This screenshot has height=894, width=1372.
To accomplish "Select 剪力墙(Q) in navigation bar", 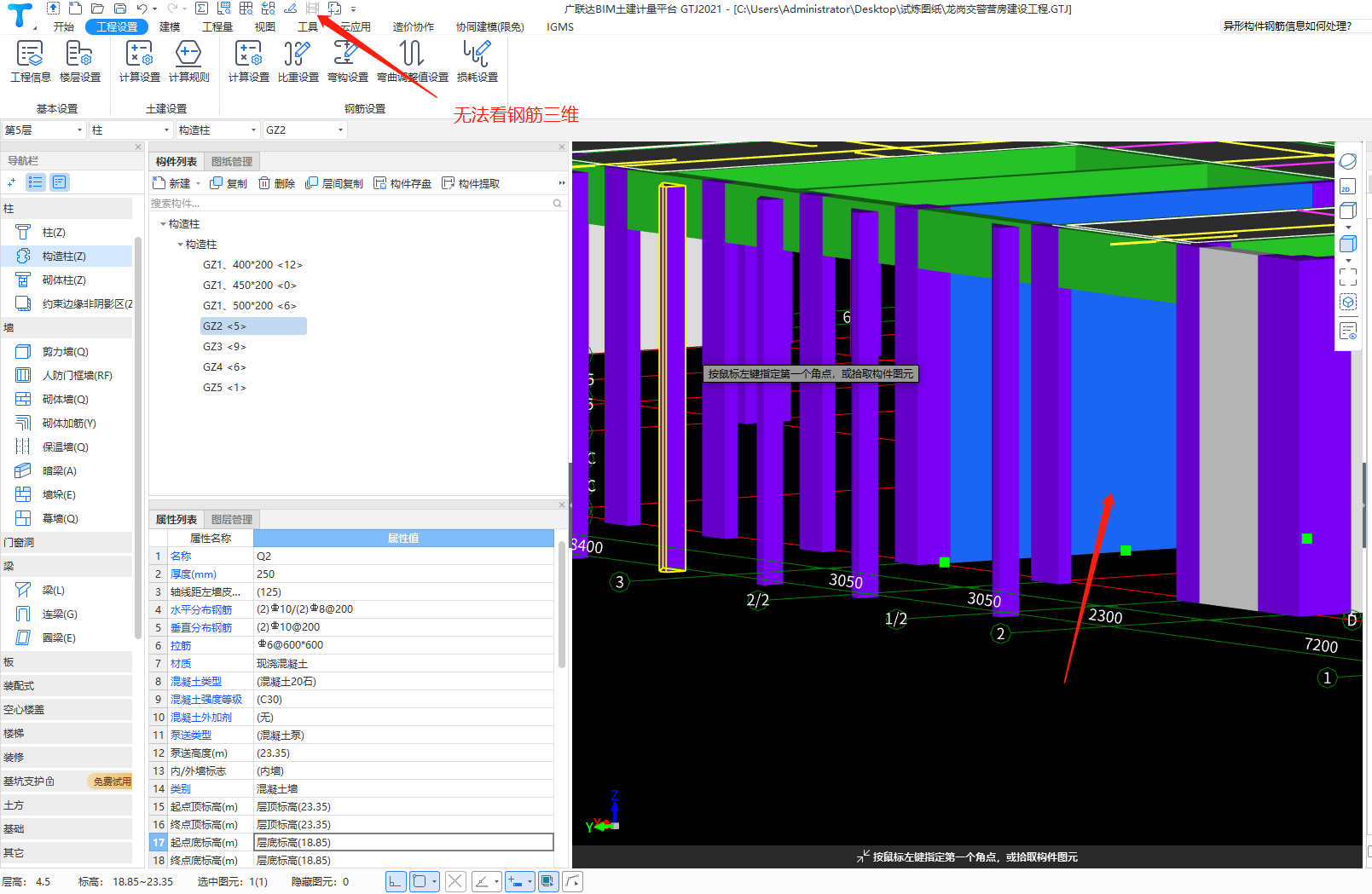I will tap(67, 351).
